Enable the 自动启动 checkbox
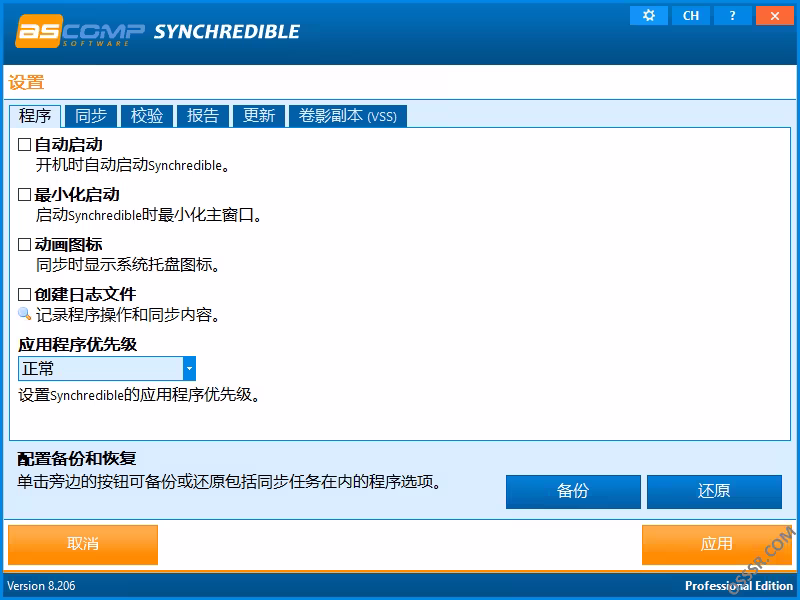Image resolution: width=800 pixels, height=600 pixels. pos(24,145)
